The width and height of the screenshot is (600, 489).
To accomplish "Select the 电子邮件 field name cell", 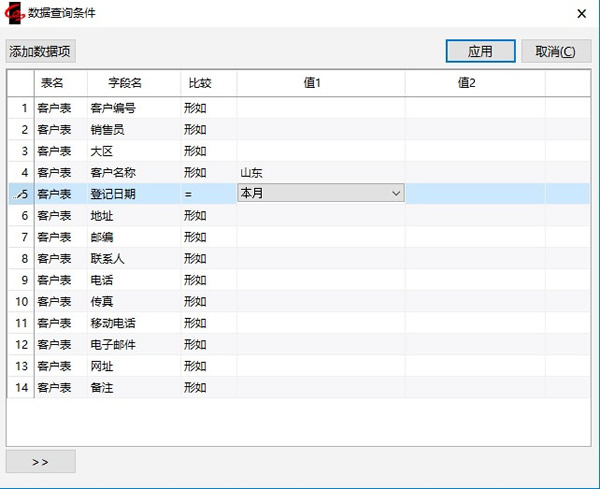I will 131,345.
